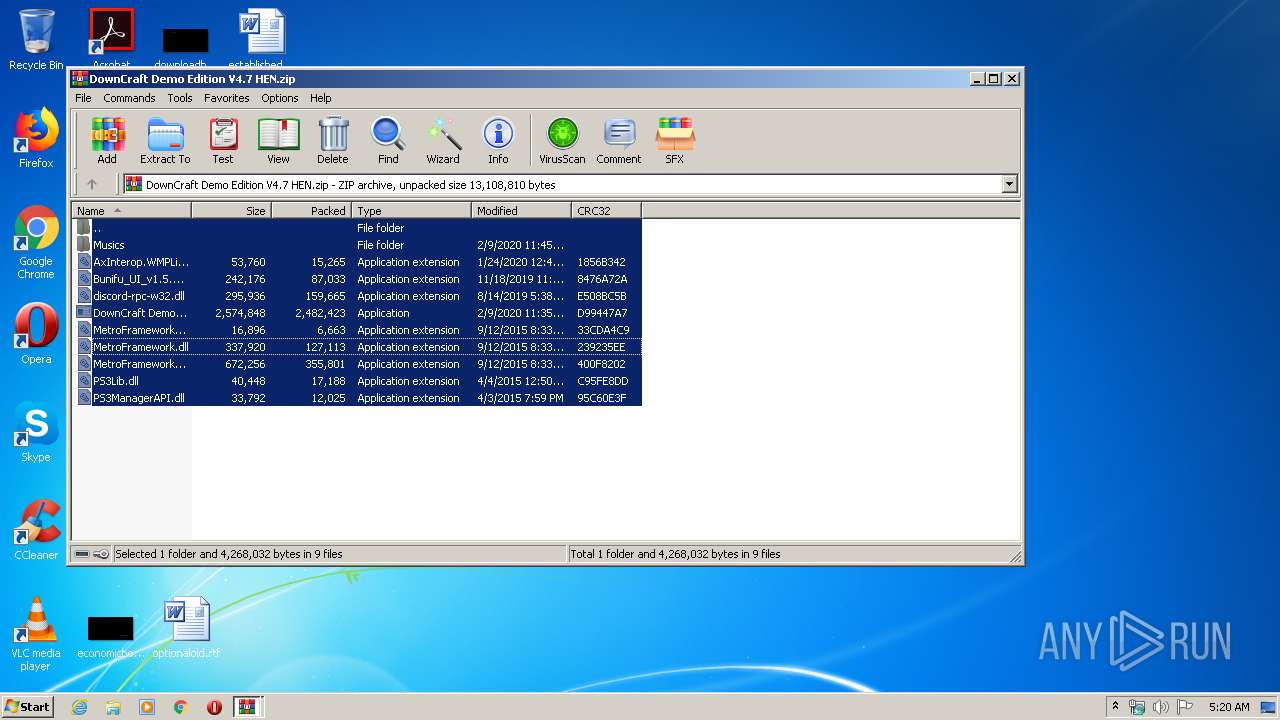The height and width of the screenshot is (720, 1280).
Task: Click WinRAR taskbar button
Action: click(x=247, y=707)
